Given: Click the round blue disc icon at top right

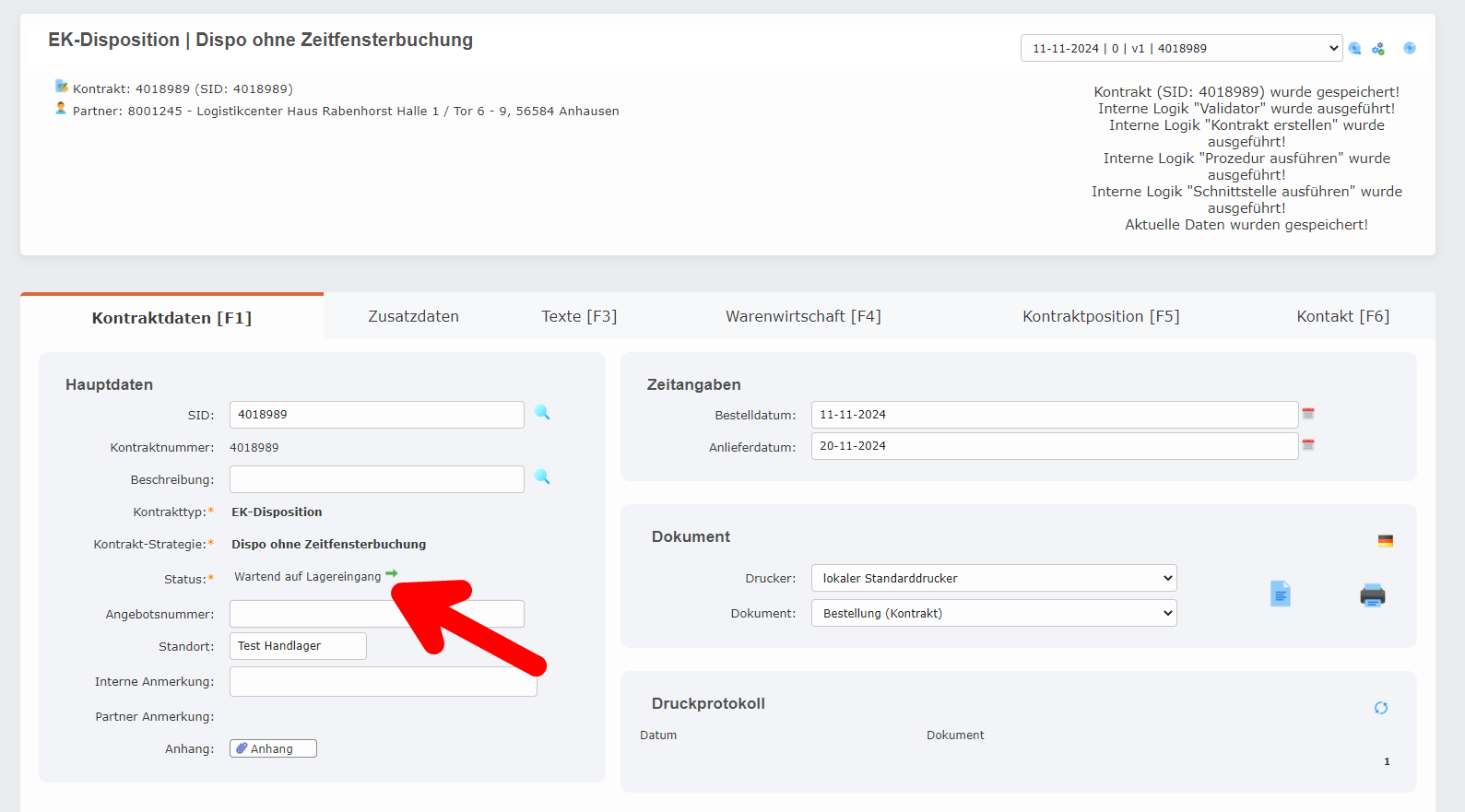Looking at the screenshot, I should (1410, 48).
